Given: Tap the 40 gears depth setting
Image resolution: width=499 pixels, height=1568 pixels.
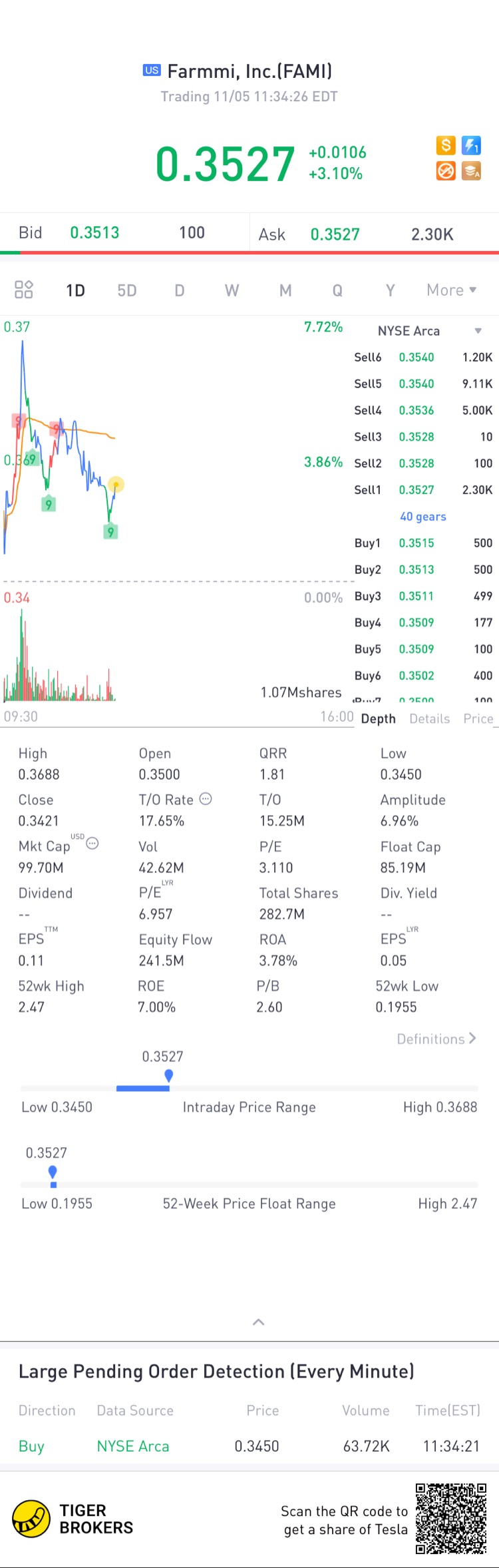Looking at the screenshot, I should (x=423, y=517).
